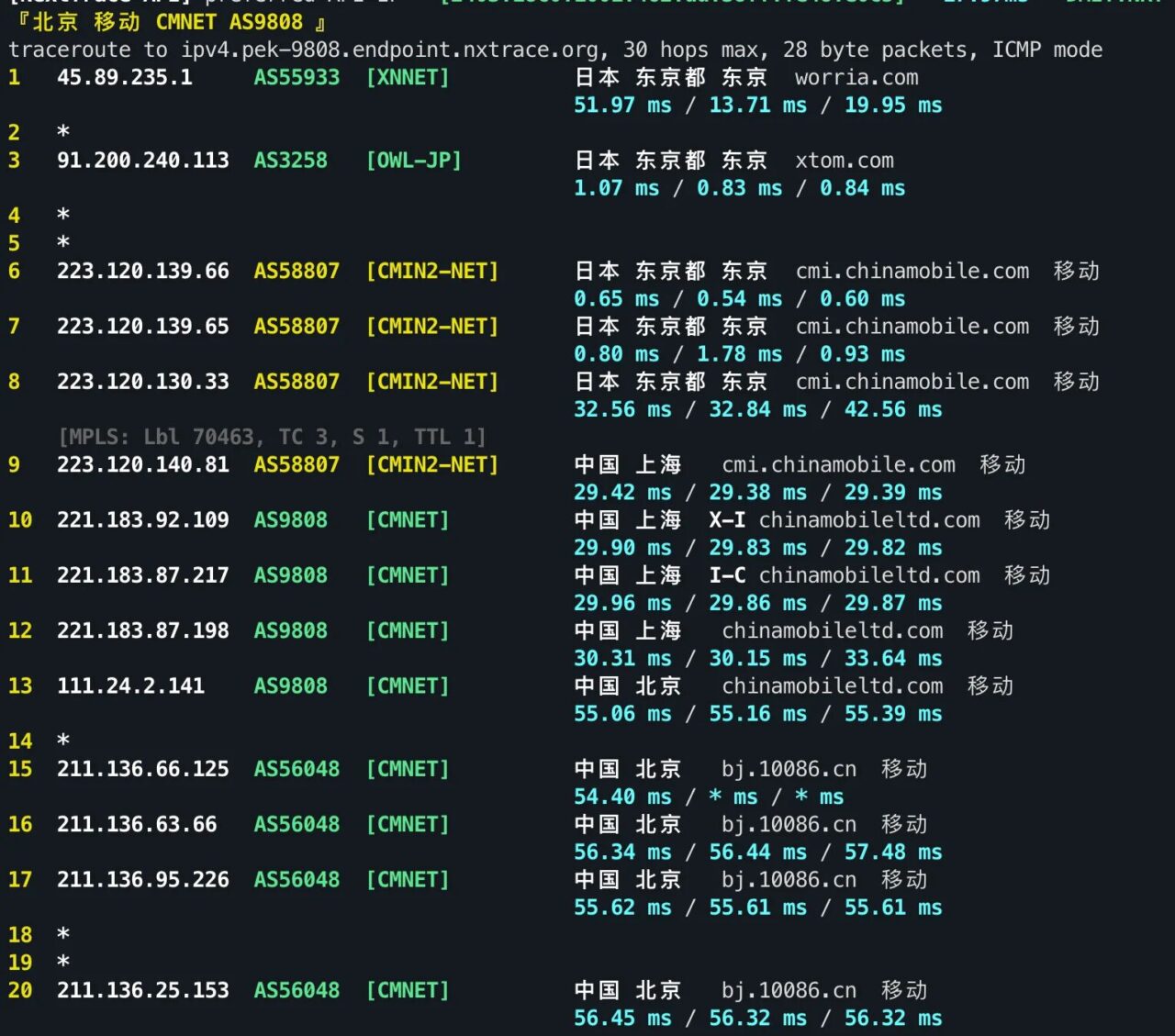Click the [XNNET] network tag
The width and height of the screenshot is (1175, 1036).
pos(408,78)
